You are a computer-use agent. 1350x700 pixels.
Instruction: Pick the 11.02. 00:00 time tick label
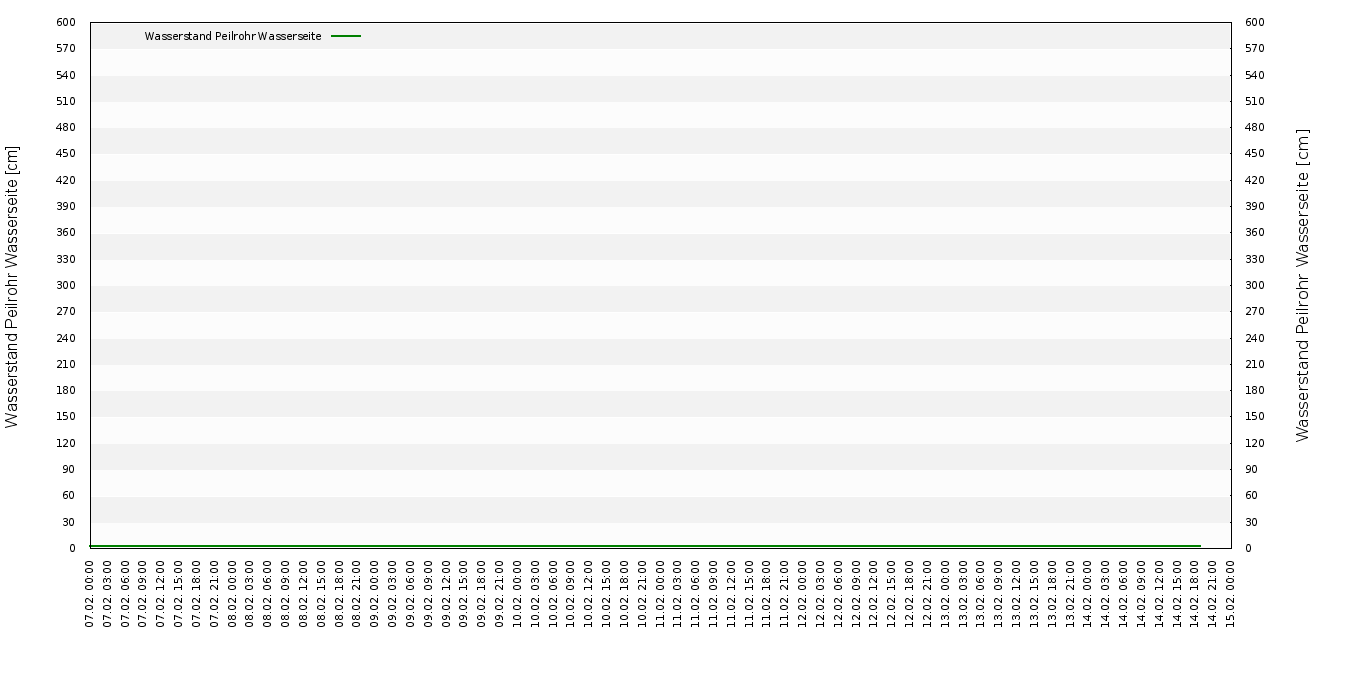660,594
